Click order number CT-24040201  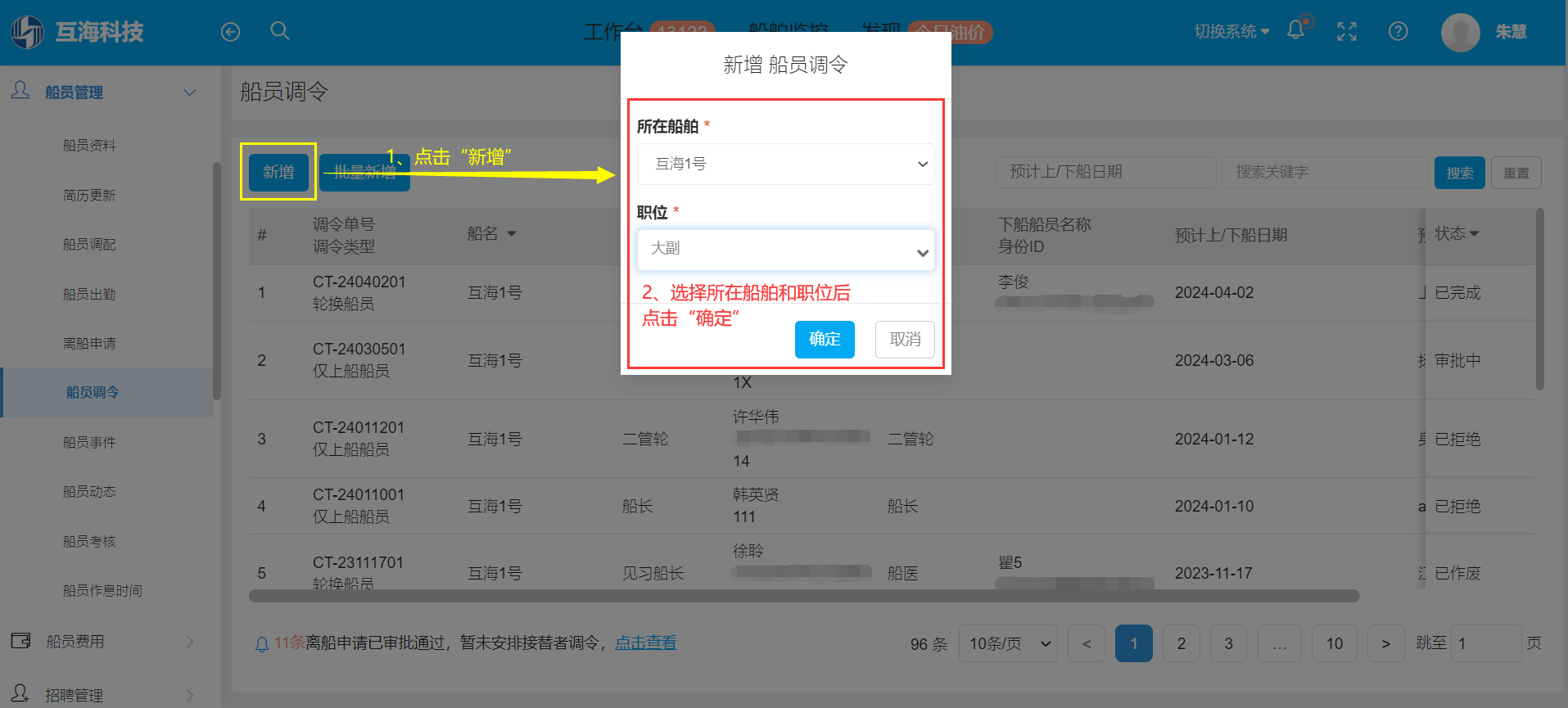[359, 282]
